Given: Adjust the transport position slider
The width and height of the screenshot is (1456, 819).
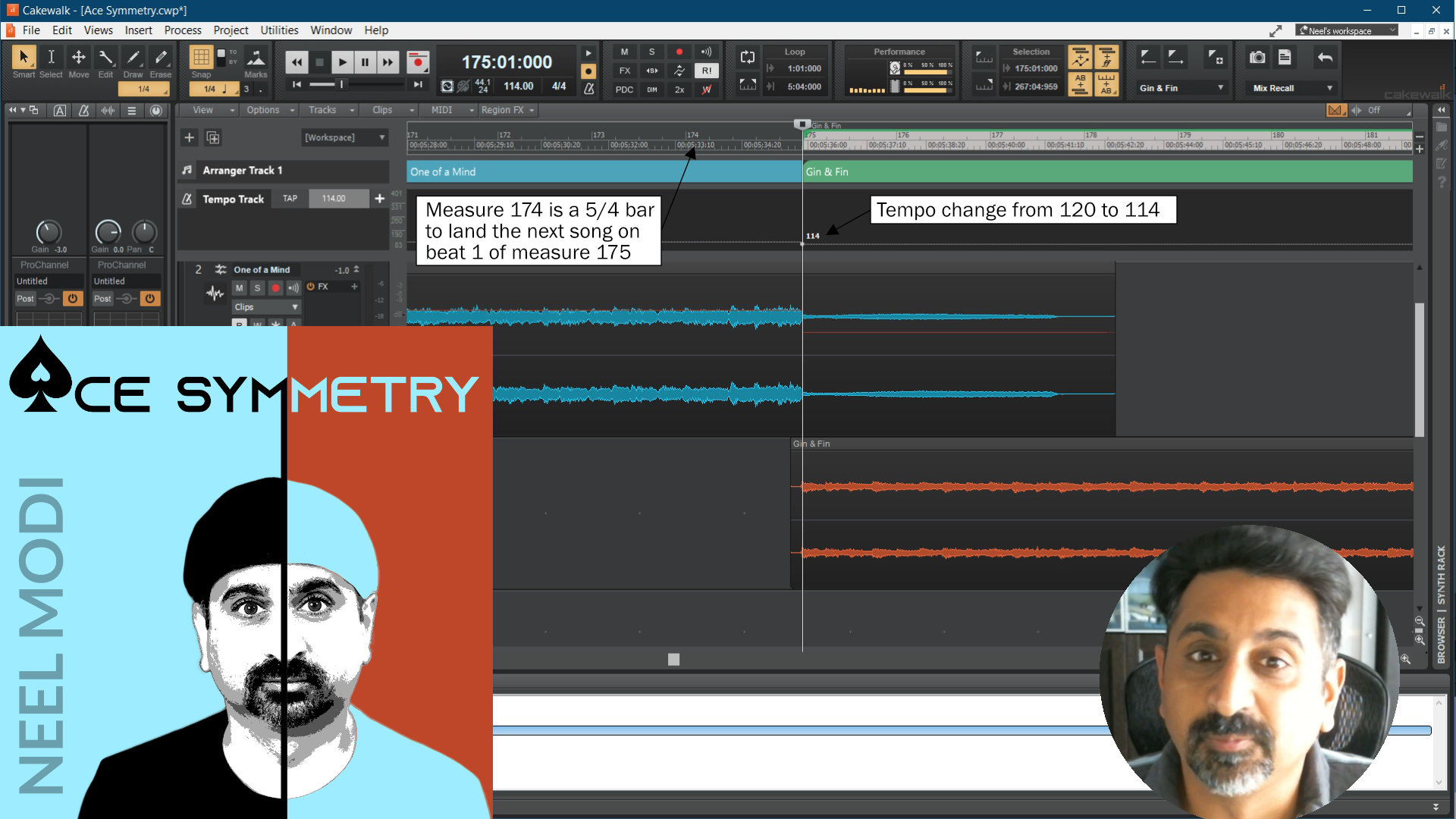Looking at the screenshot, I should 341,84.
